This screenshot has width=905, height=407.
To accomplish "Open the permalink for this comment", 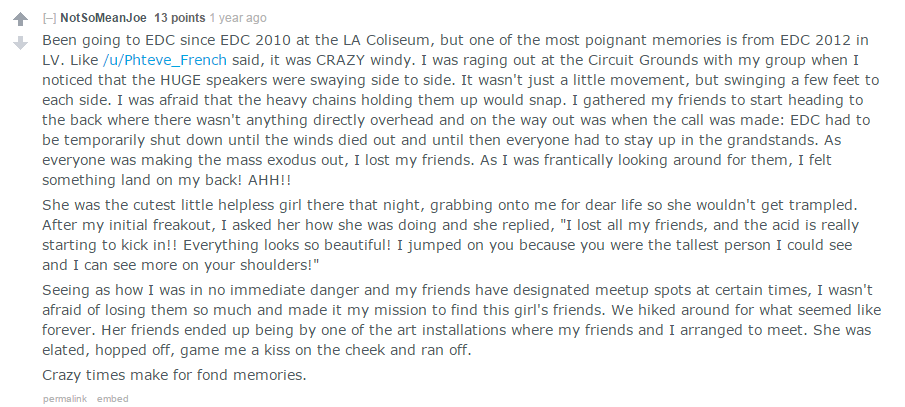I will tap(65, 398).
